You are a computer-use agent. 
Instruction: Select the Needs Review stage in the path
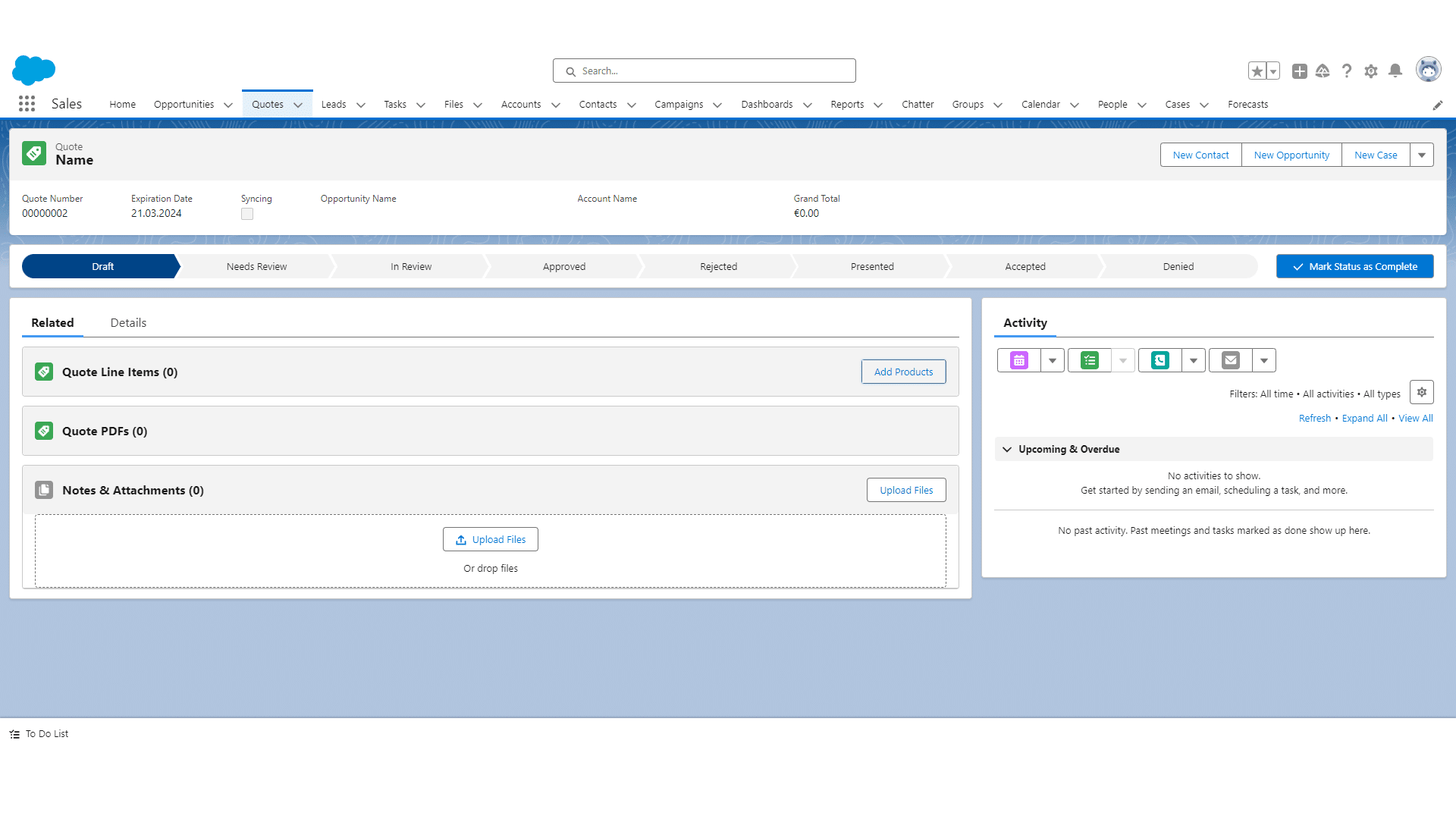tap(256, 266)
